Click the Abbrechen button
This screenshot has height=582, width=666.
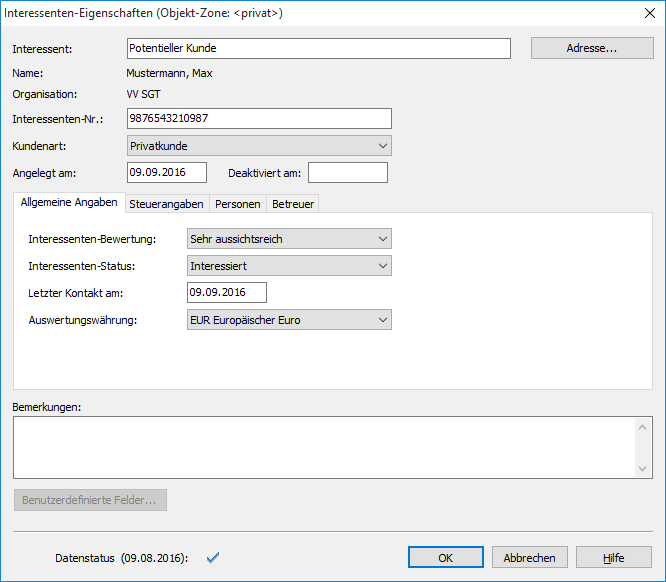click(530, 557)
